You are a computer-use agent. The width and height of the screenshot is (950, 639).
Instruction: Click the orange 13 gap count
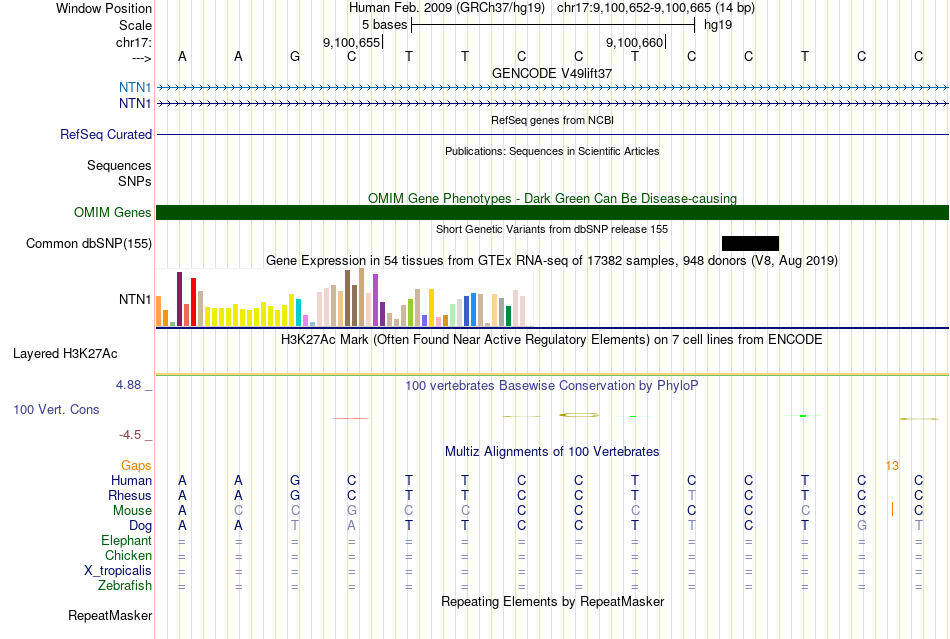coord(892,466)
